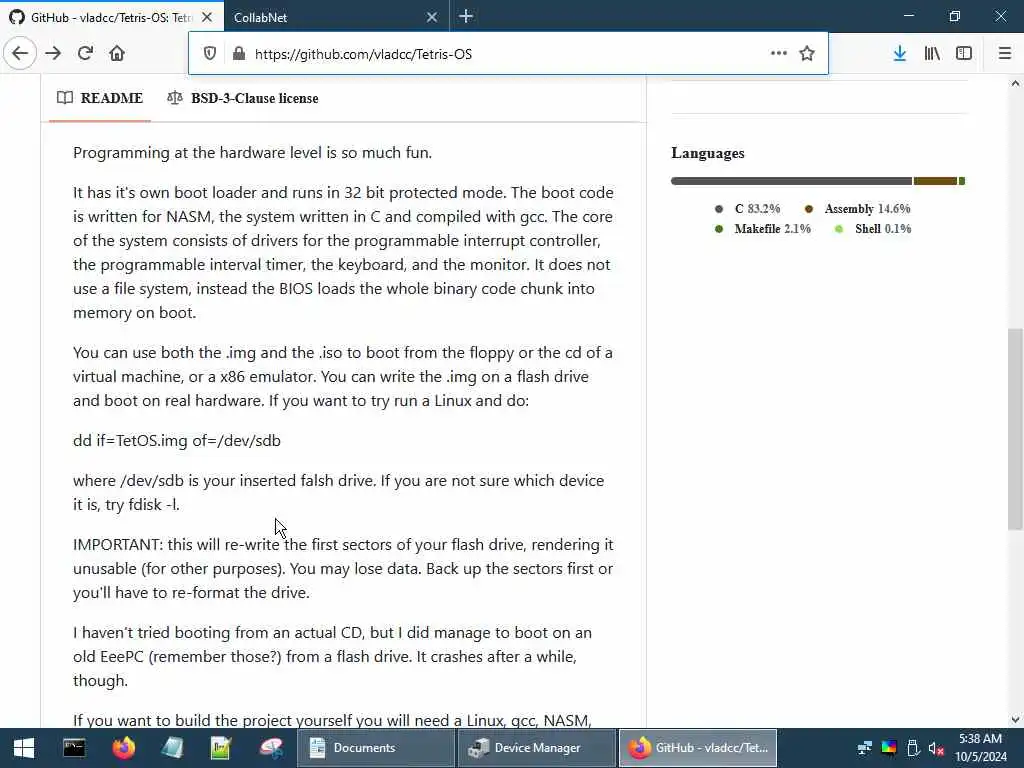Select the GitHub vladcc/Tetris-OS tab
This screenshot has height=768, width=1024.
112,17
